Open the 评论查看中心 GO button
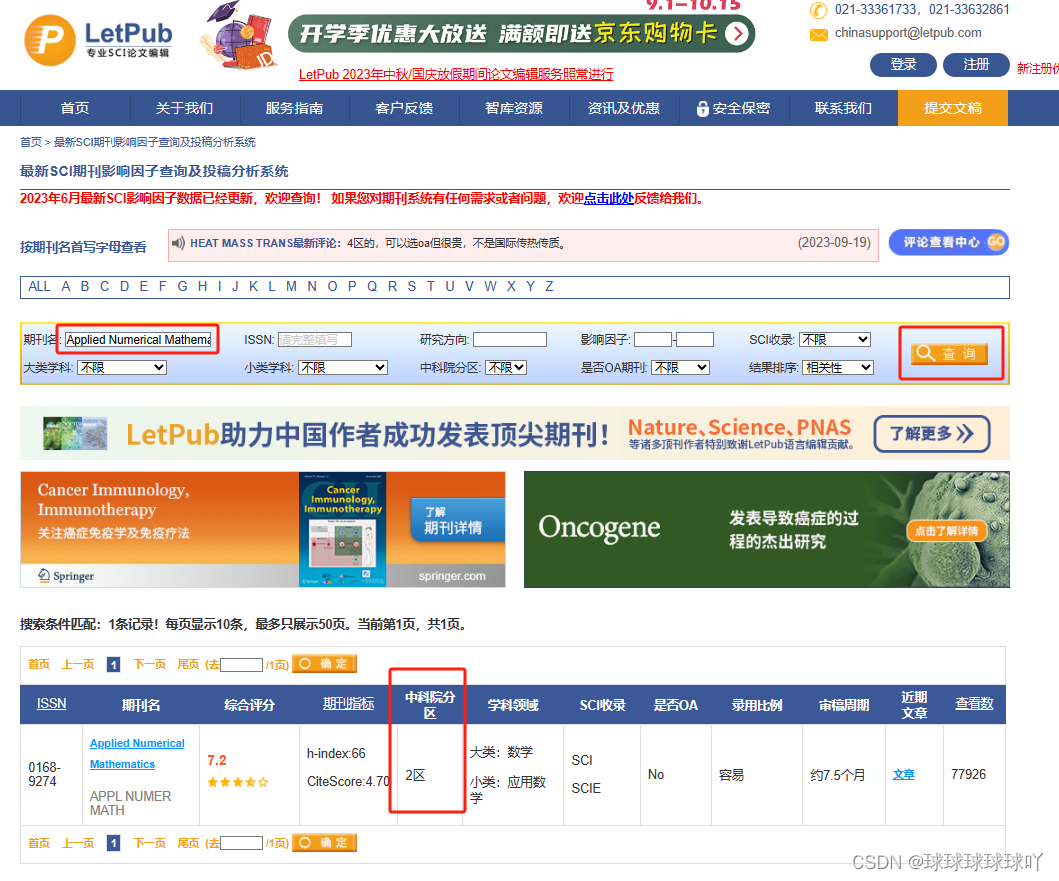Viewport: 1059px width, 881px height. pyautogui.click(x=948, y=242)
